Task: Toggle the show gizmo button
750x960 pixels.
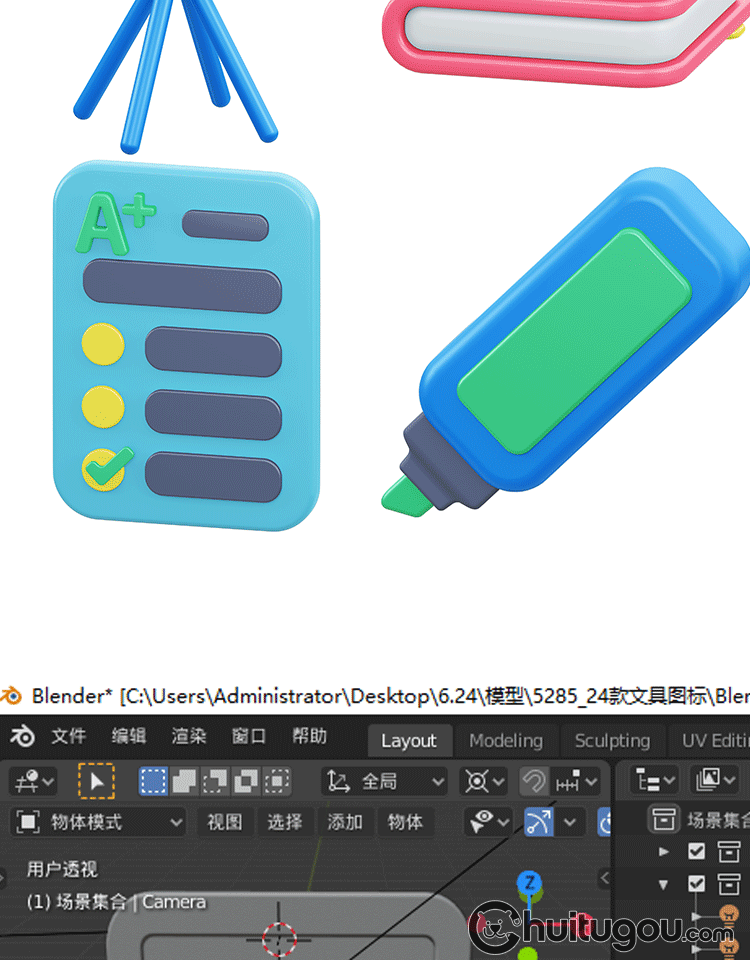Action: pyautogui.click(x=539, y=822)
